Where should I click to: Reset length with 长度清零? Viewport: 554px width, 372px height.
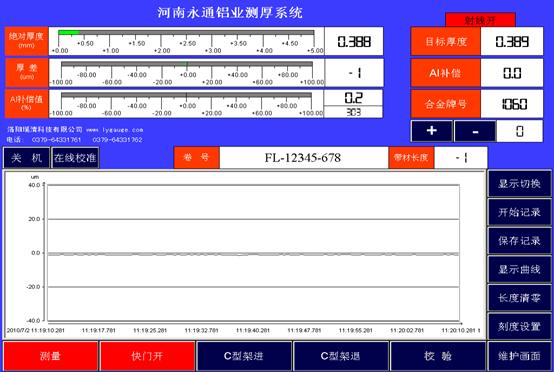[x=519, y=298]
